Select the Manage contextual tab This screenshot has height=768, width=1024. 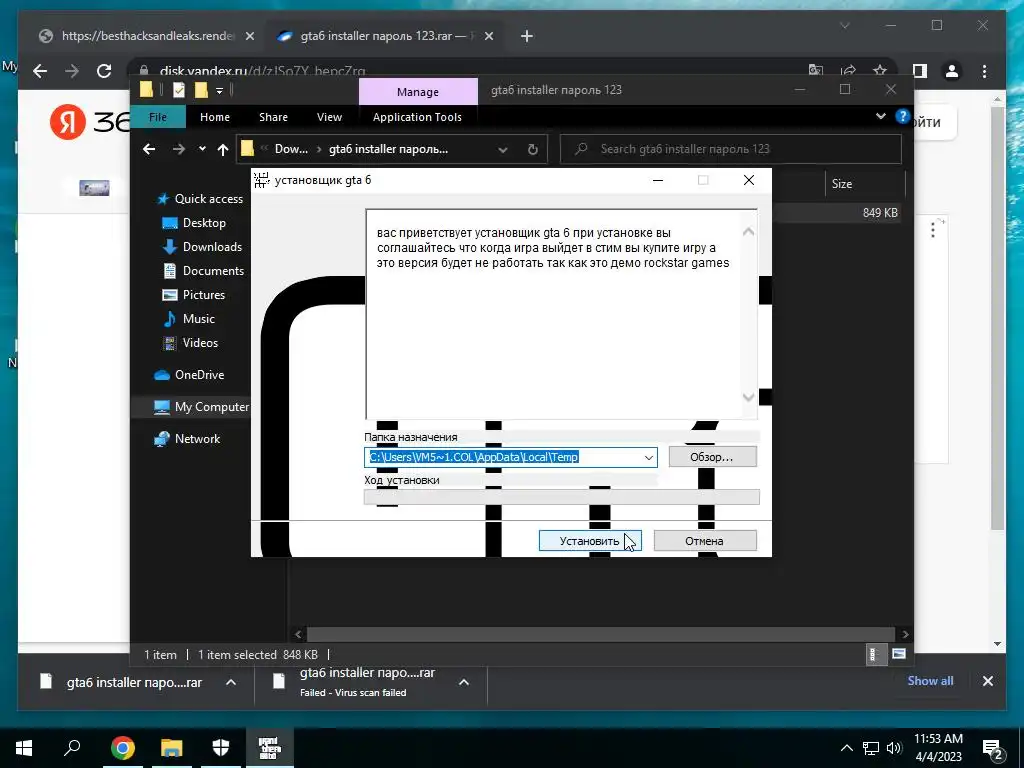[418, 91]
